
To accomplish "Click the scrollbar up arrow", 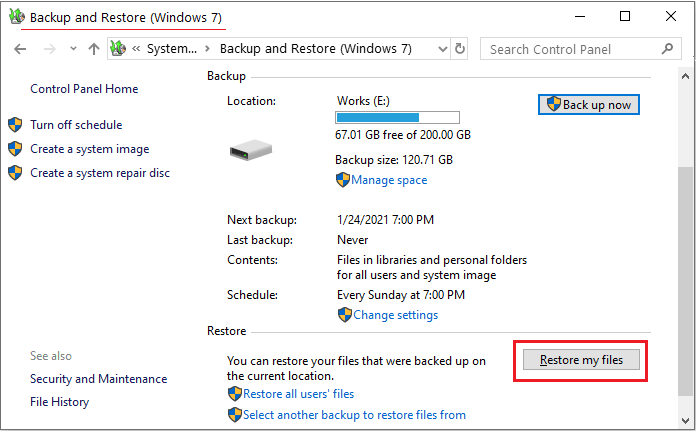I will [x=685, y=76].
